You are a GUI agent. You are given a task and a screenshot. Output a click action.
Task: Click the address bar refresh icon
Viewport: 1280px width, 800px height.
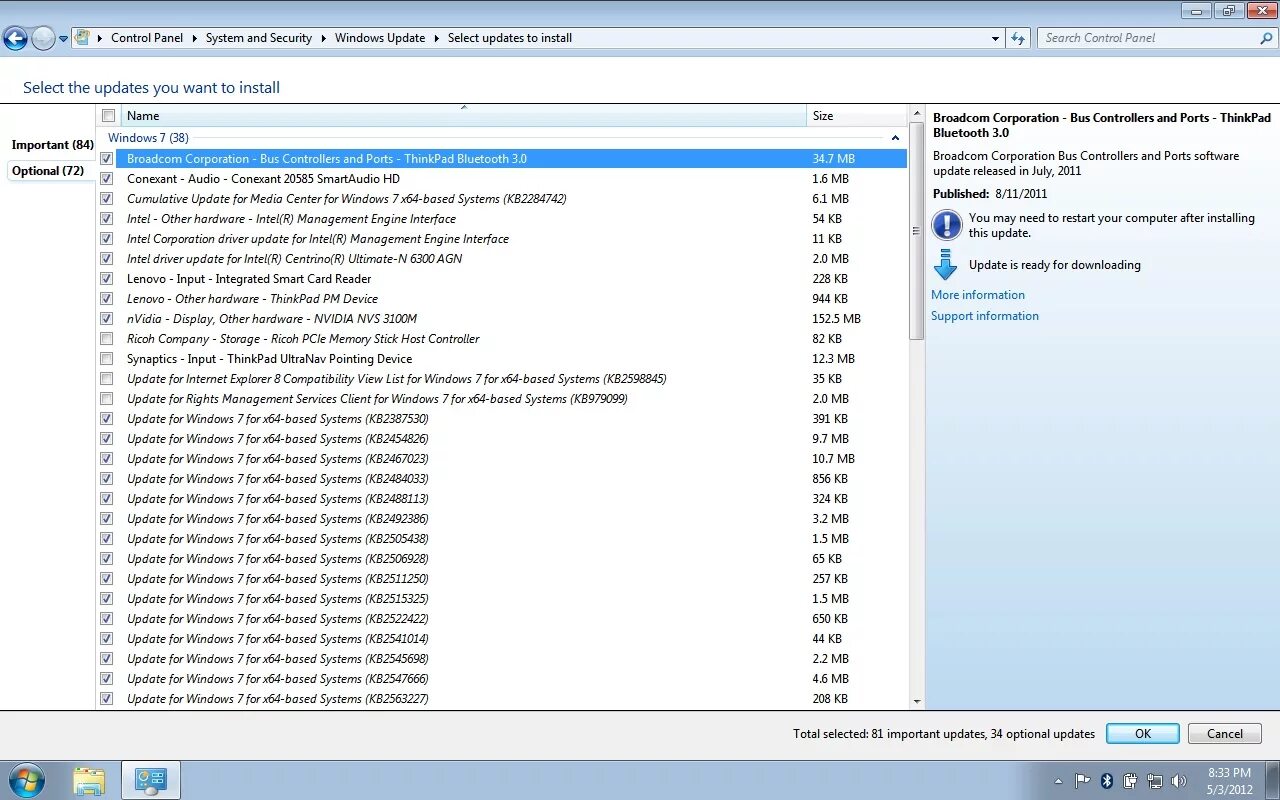1018,38
